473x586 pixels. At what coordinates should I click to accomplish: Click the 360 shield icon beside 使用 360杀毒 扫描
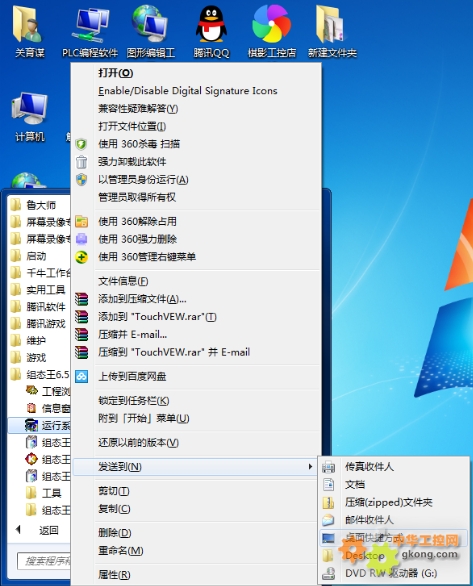[x=81, y=144]
